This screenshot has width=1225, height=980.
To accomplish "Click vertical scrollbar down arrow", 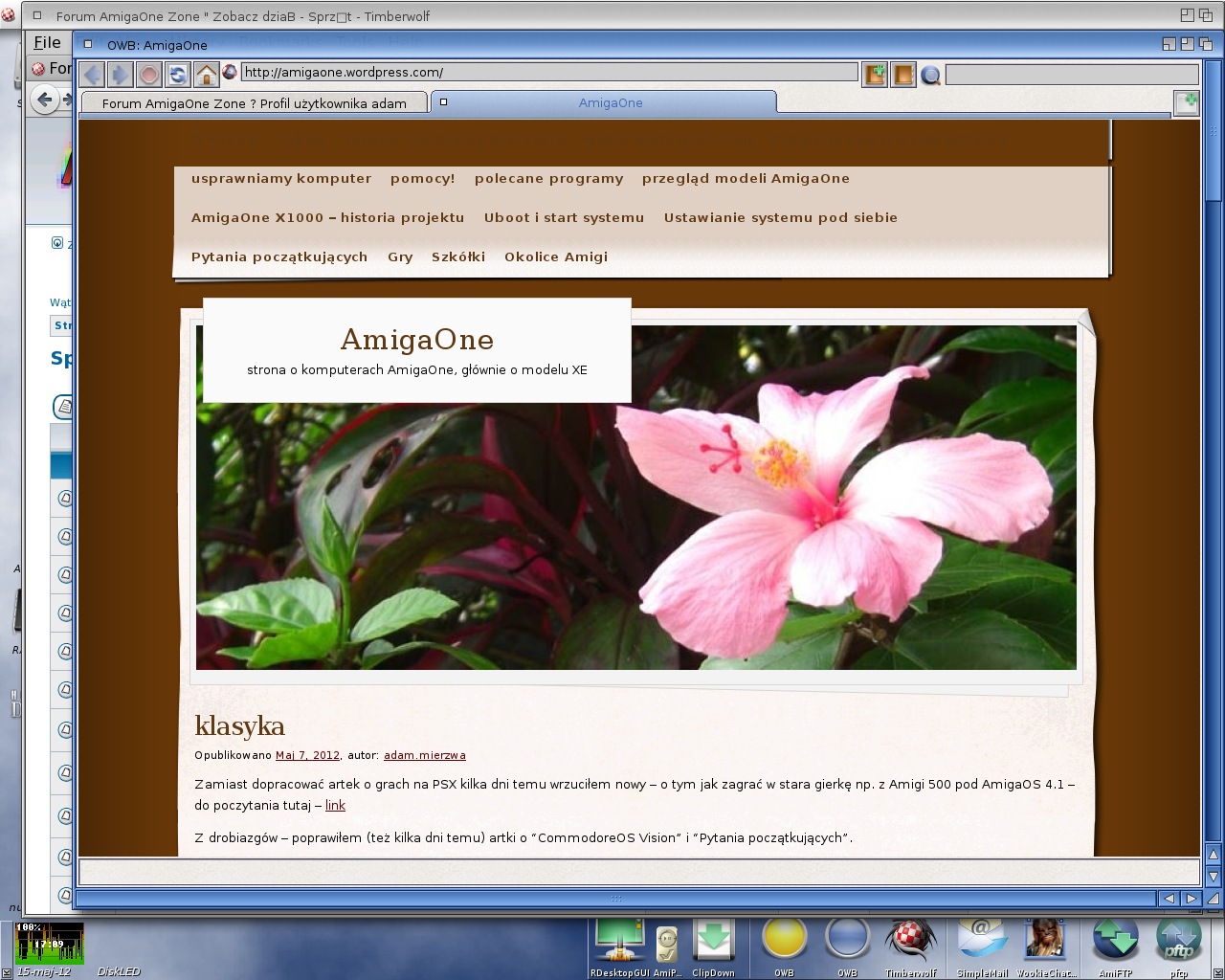I will tap(1214, 876).
